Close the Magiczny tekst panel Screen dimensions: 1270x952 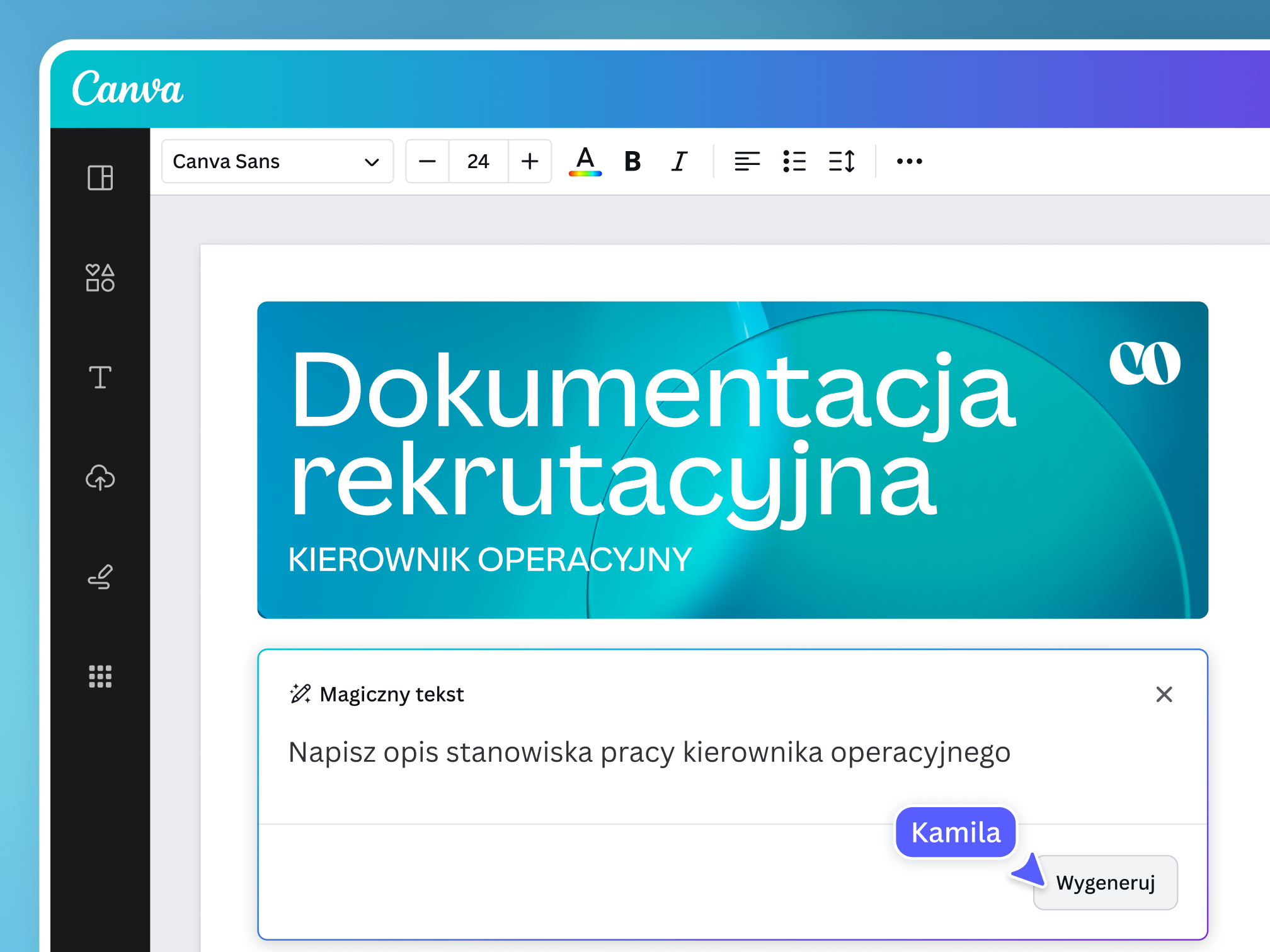(x=1164, y=694)
